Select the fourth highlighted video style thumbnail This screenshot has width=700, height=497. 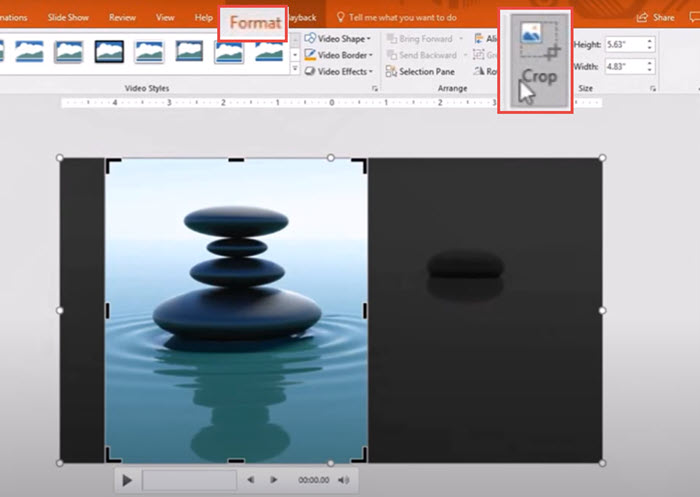109,51
